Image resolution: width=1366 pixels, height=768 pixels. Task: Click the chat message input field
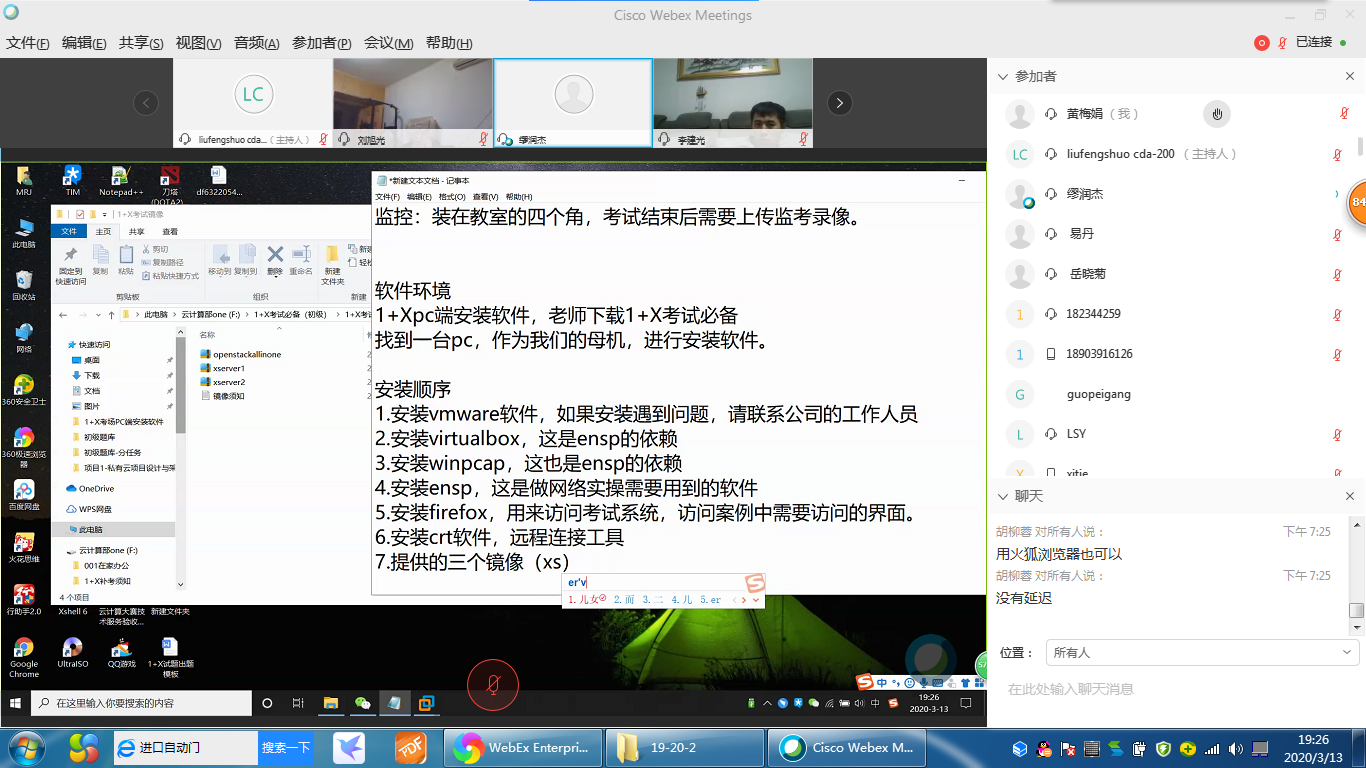[1176, 690]
